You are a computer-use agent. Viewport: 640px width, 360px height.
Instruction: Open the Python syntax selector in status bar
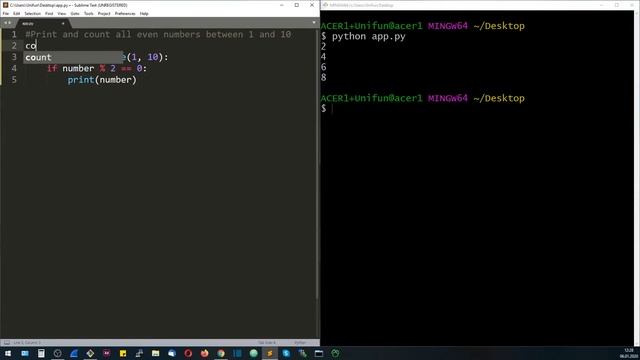click(x=300, y=342)
